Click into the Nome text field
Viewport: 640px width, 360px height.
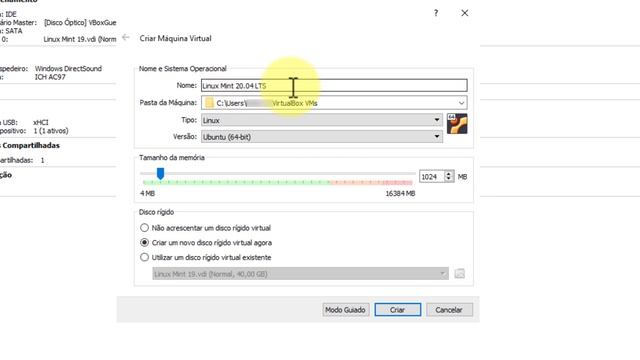pos(334,86)
